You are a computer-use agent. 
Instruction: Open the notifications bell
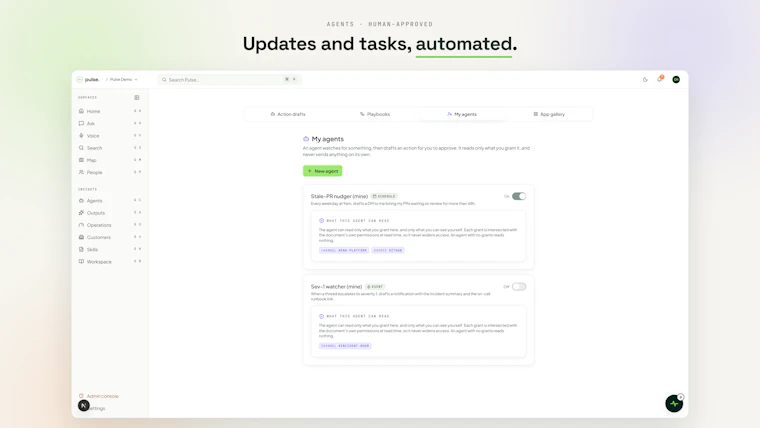click(x=660, y=79)
